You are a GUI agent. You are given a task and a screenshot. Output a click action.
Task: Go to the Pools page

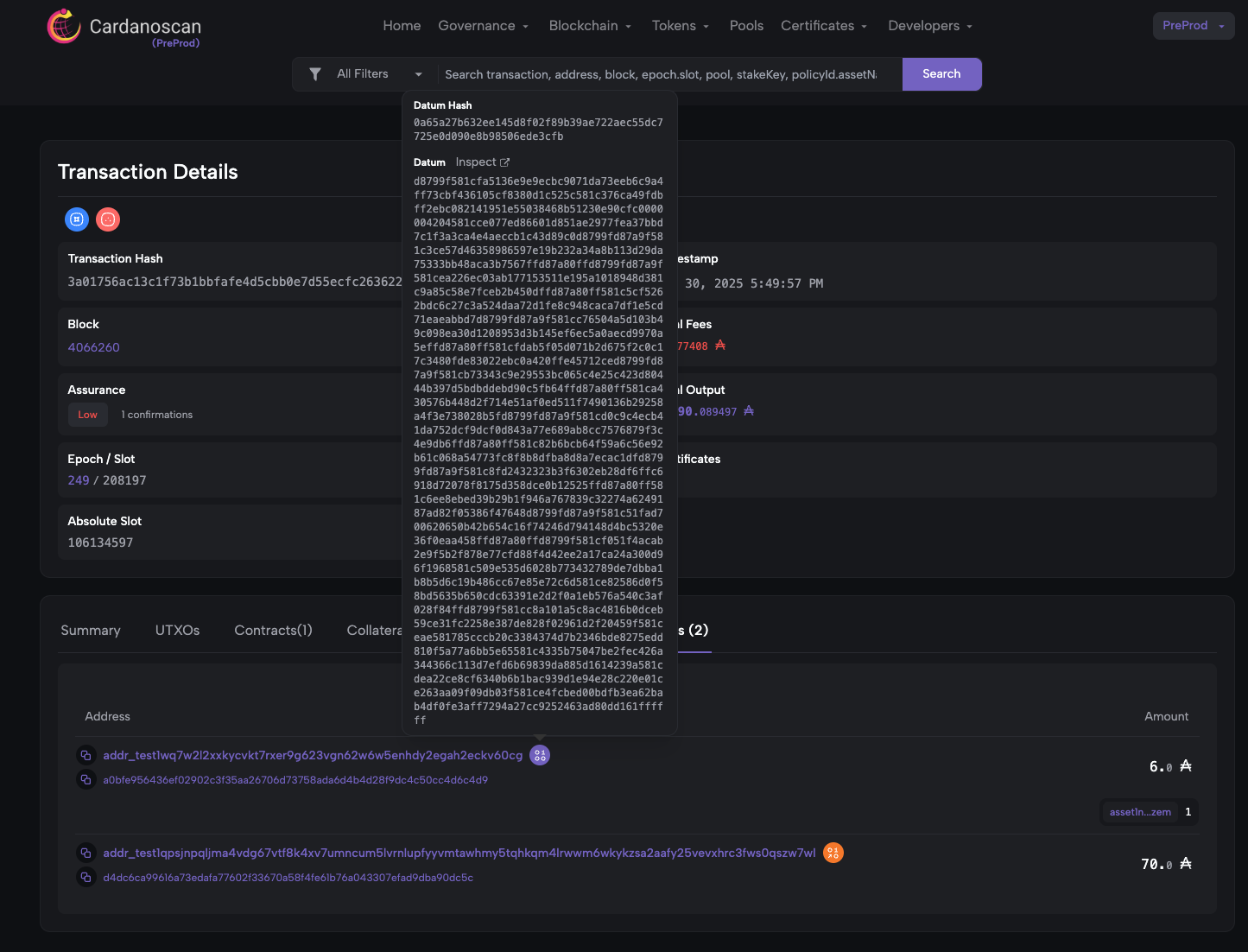click(746, 26)
